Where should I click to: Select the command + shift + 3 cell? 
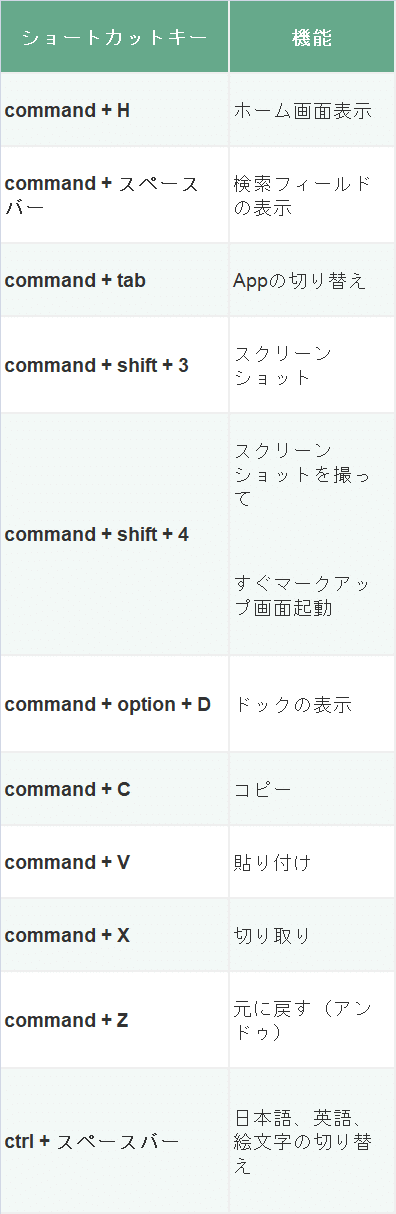[x=114, y=365]
